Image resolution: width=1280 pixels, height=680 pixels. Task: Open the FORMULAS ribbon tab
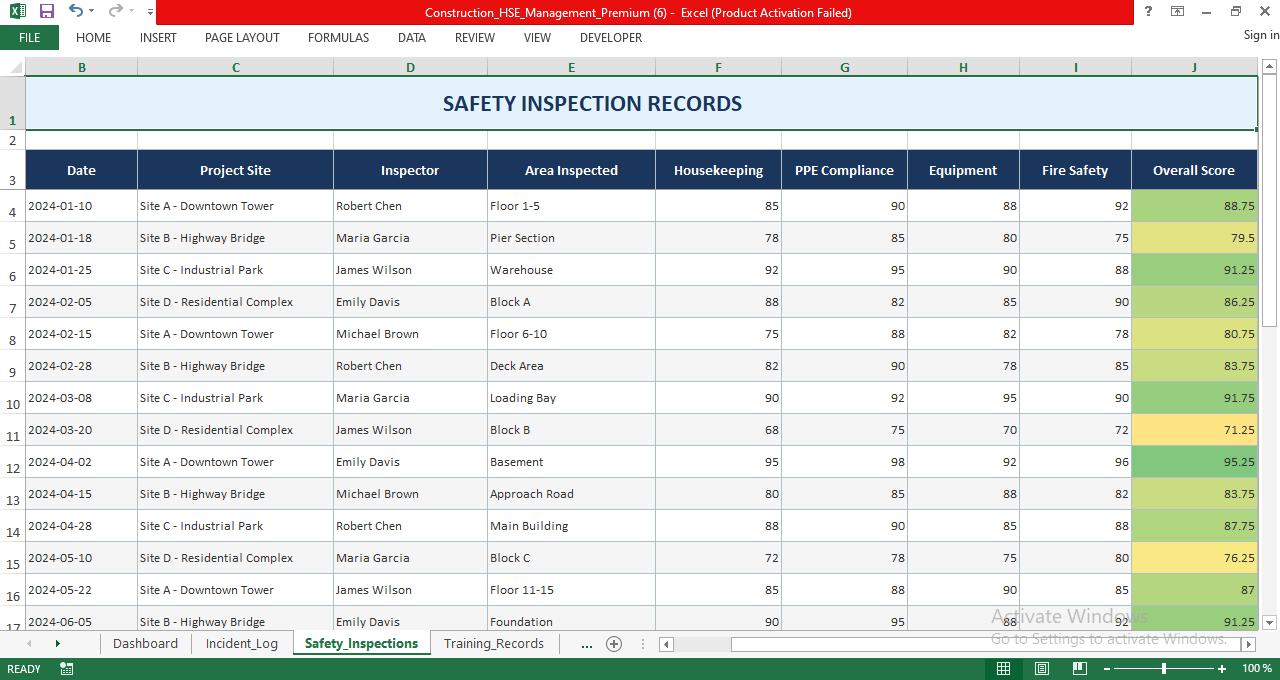tap(338, 38)
